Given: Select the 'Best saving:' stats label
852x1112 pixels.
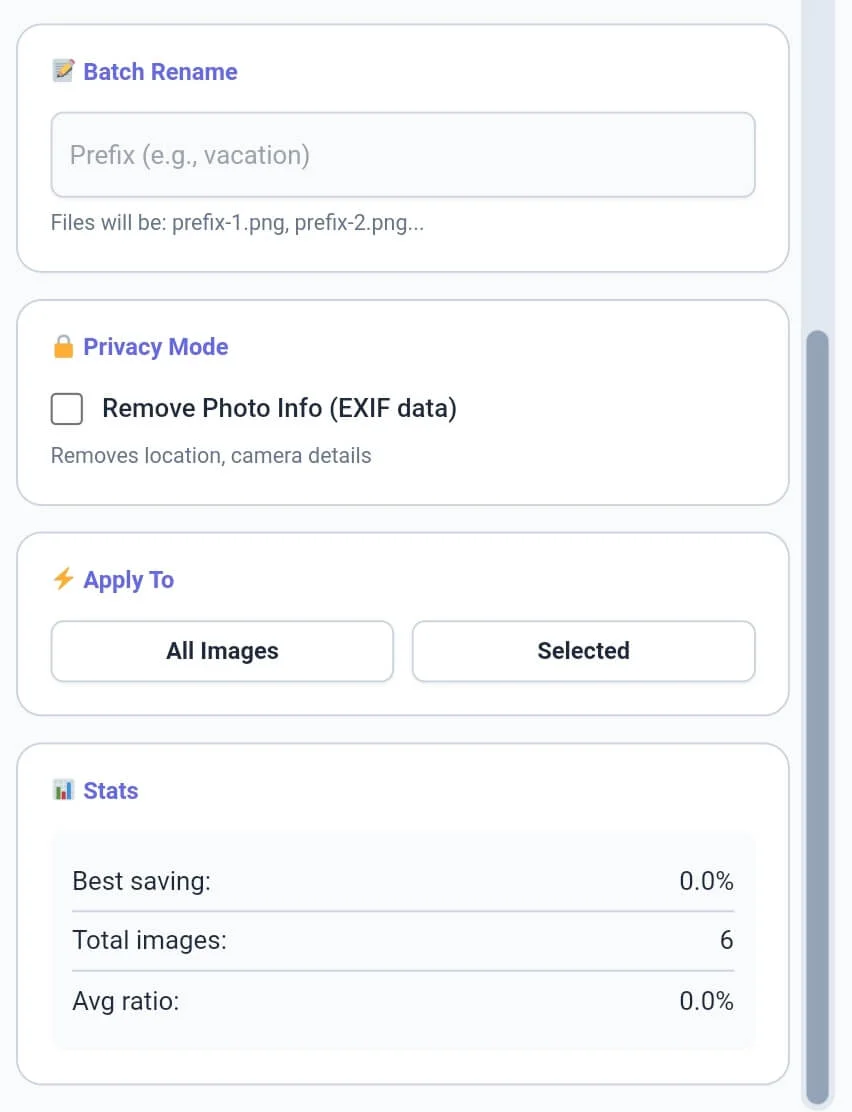Looking at the screenshot, I should pos(141,881).
